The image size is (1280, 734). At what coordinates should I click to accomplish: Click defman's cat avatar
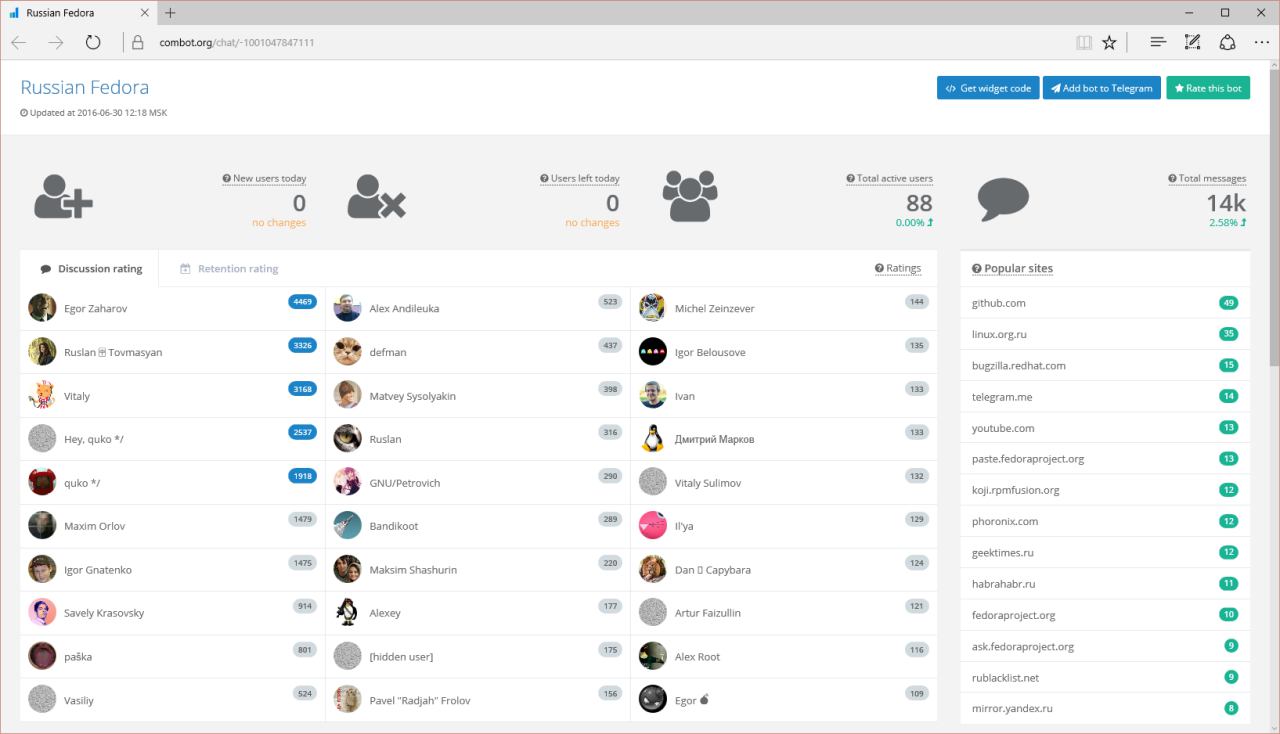347,352
